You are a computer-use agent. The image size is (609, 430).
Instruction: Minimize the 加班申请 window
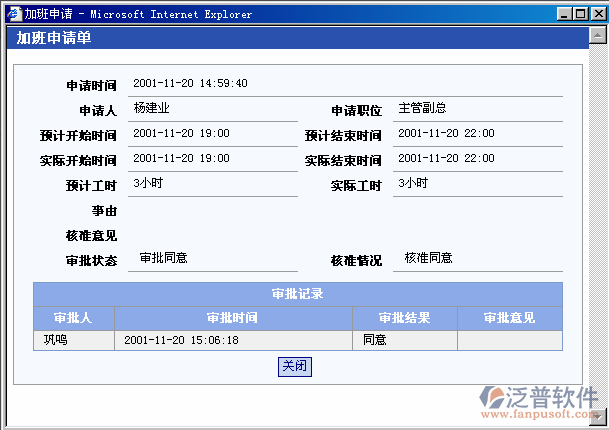pos(565,14)
